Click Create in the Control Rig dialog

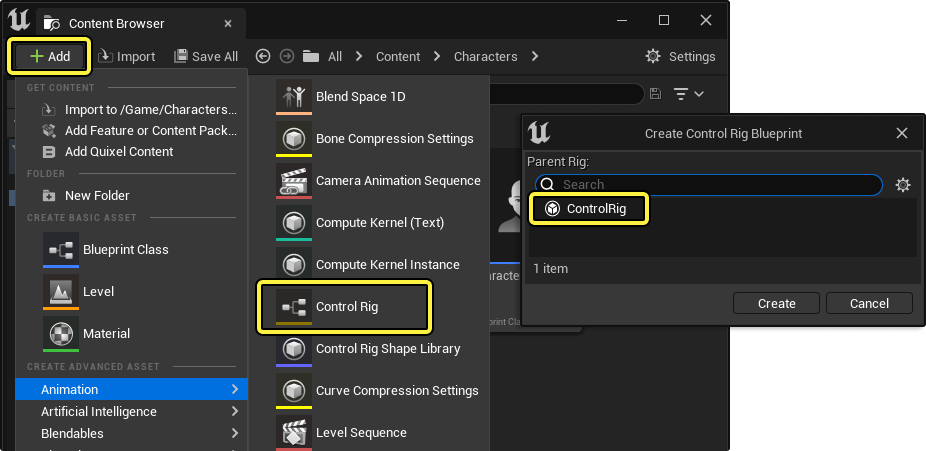[x=776, y=303]
